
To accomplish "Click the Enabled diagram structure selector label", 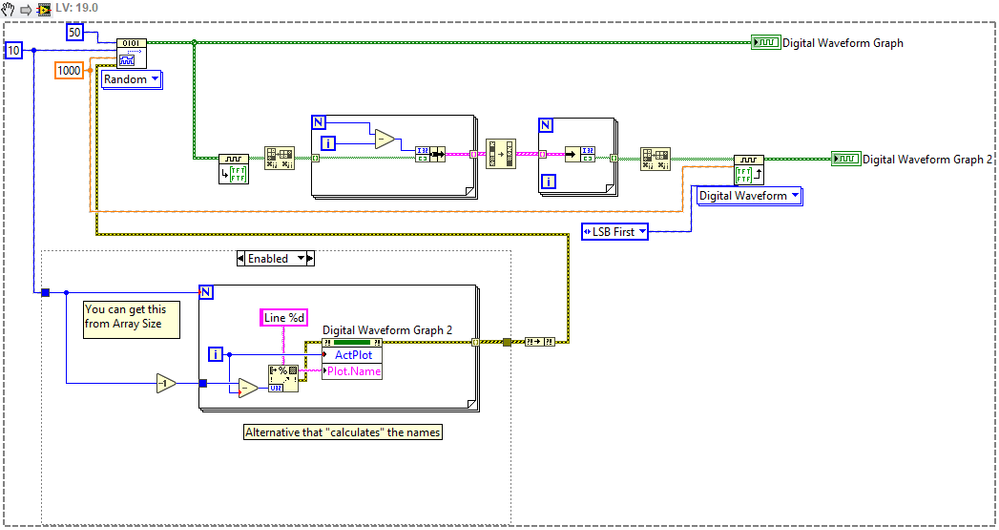I will pyautogui.click(x=276, y=259).
